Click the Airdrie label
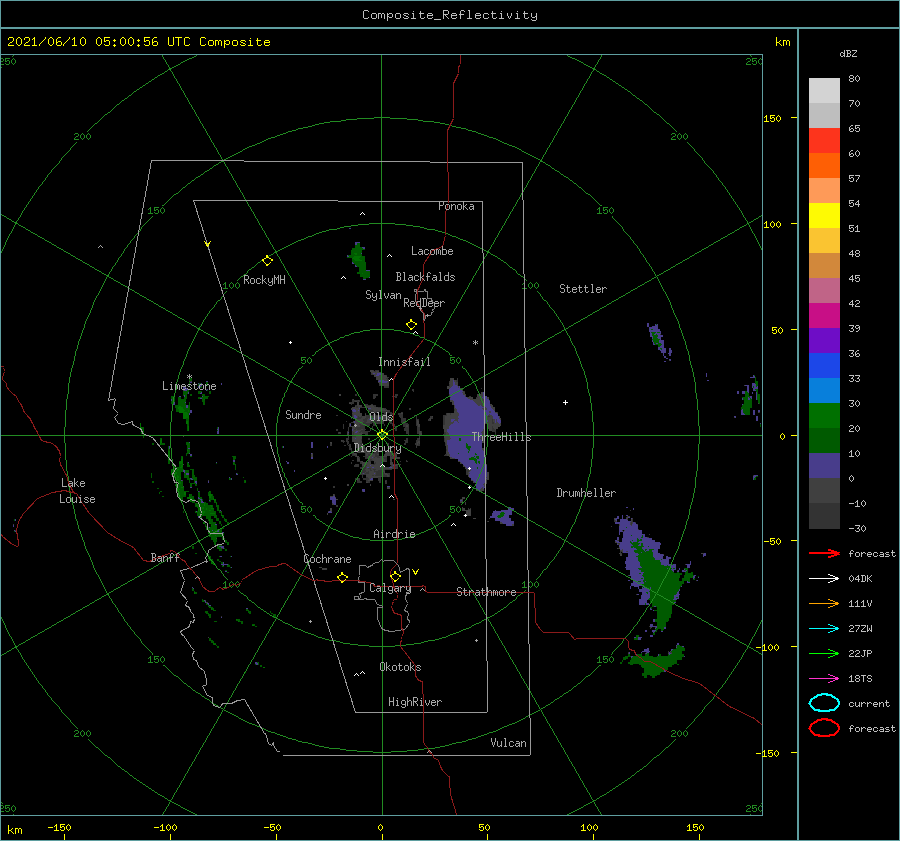Image resolution: width=900 pixels, height=841 pixels. [x=394, y=534]
